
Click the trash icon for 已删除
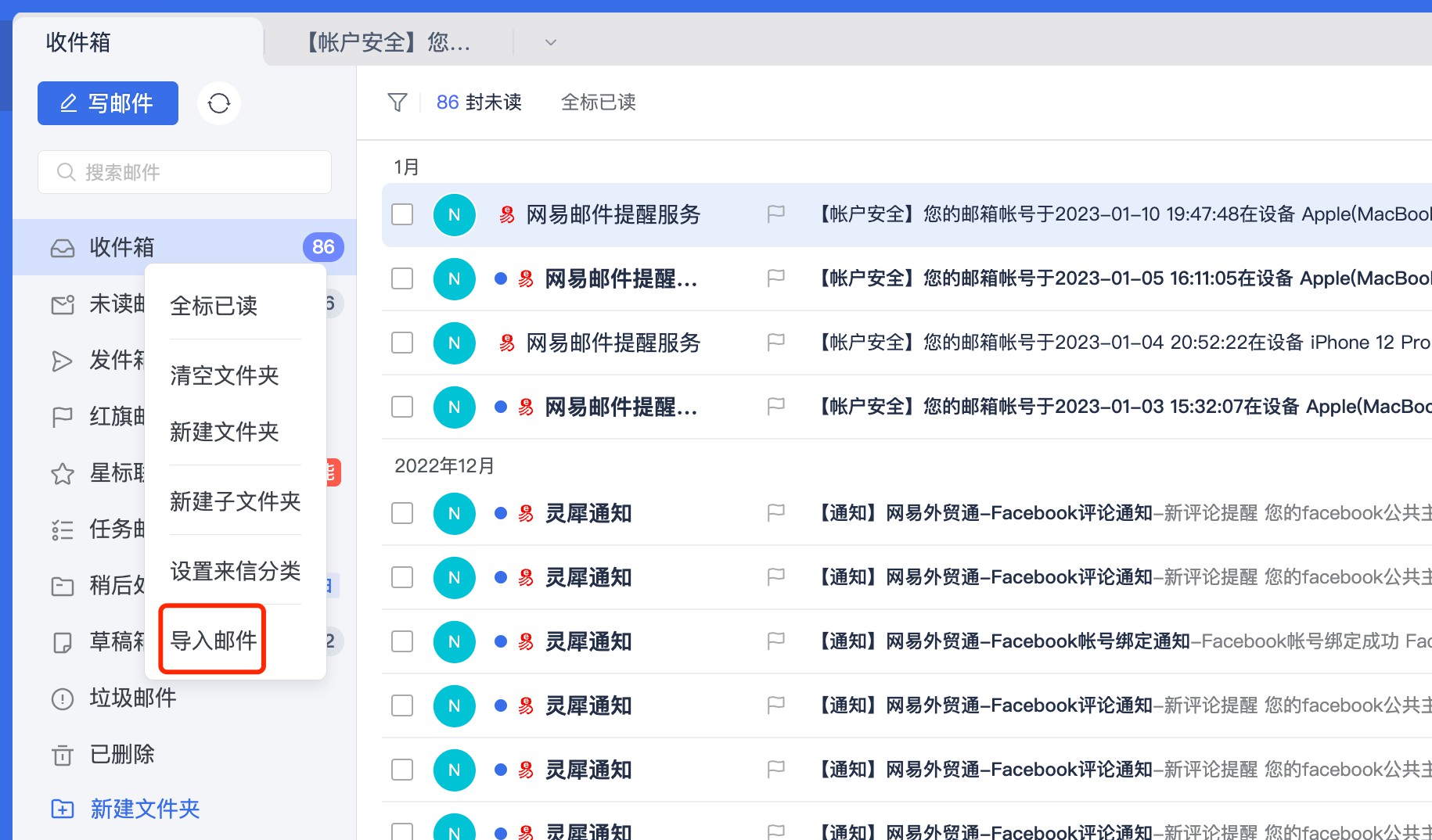pos(63,755)
